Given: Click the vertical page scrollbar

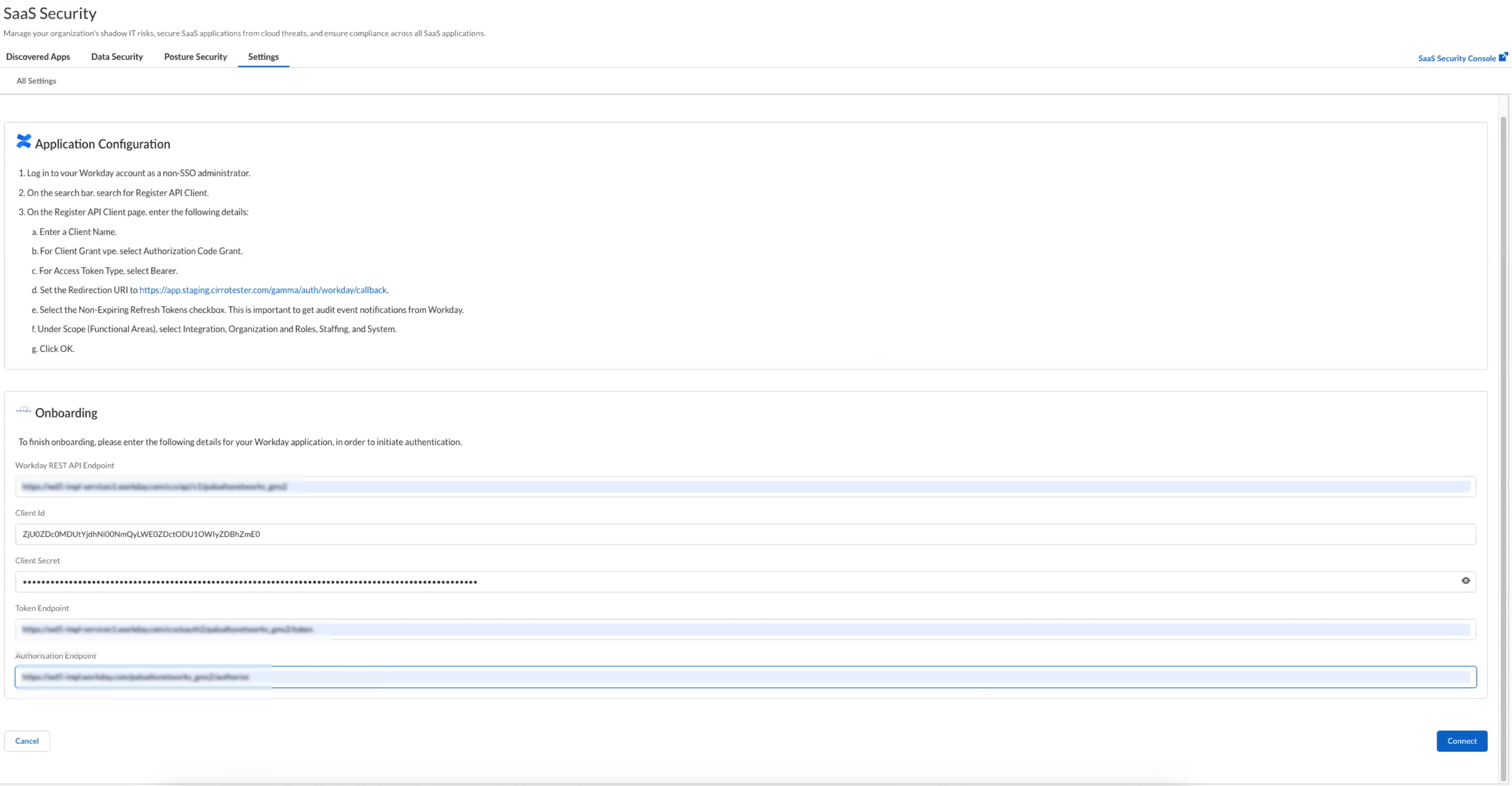Looking at the screenshot, I should 1503,411.
